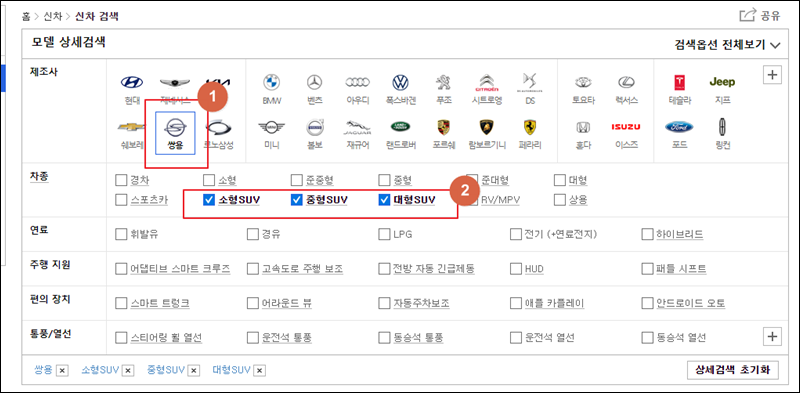Expand 검색옵션 전체보기 dropdown

pos(728,45)
